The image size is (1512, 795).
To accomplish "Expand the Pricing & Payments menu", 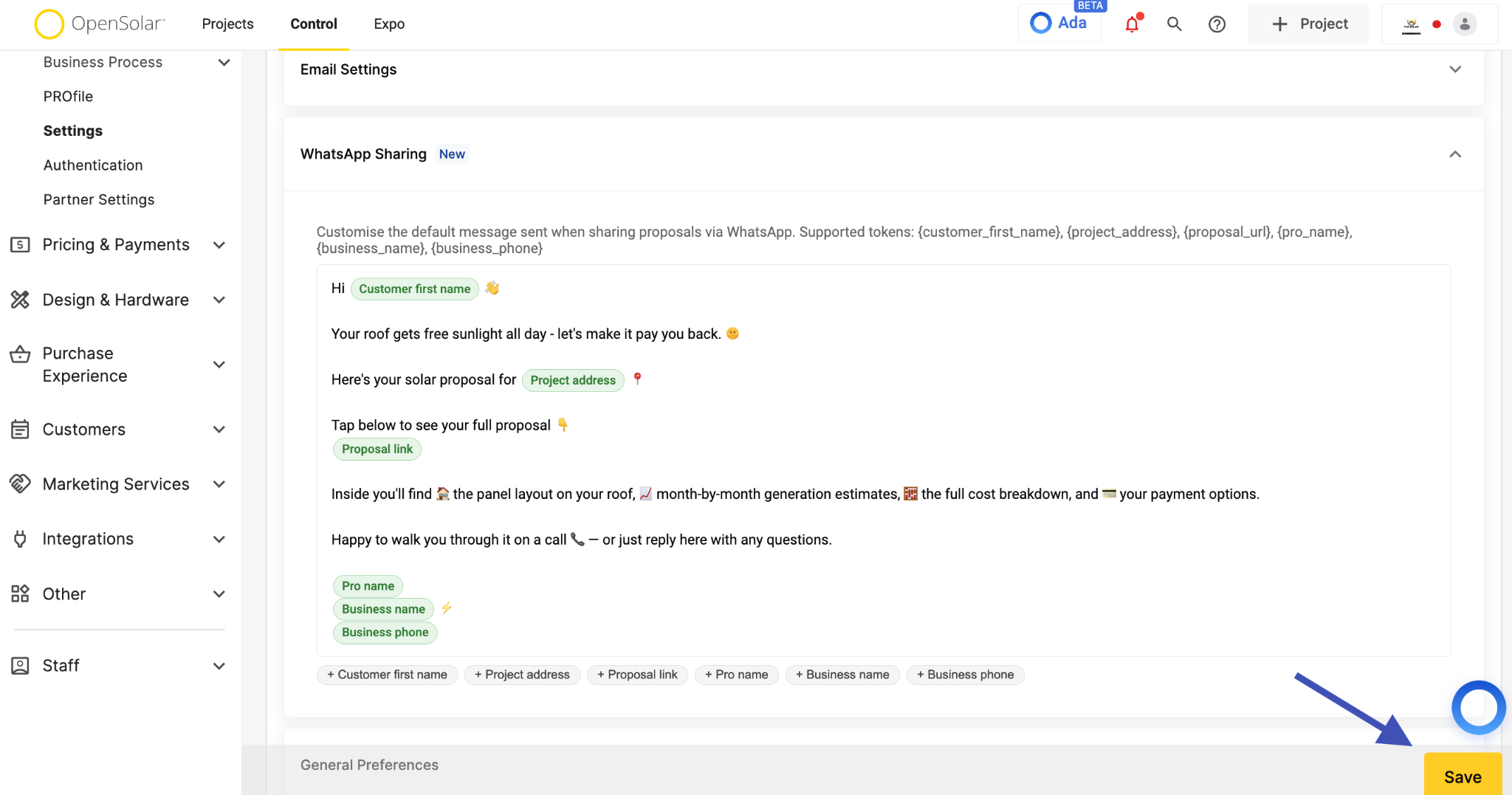I will coord(219,245).
